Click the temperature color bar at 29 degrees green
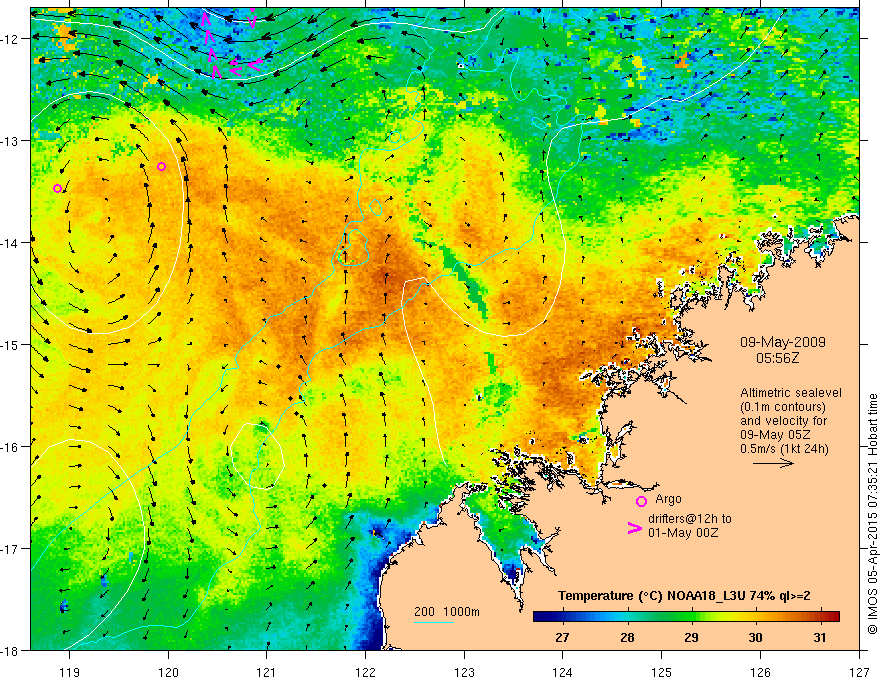This screenshot has width=880, height=680. coord(691,616)
